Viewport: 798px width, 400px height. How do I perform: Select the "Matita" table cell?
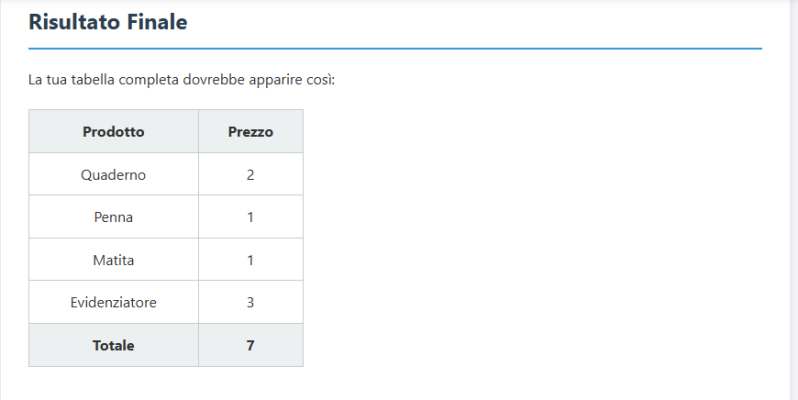[x=113, y=260]
